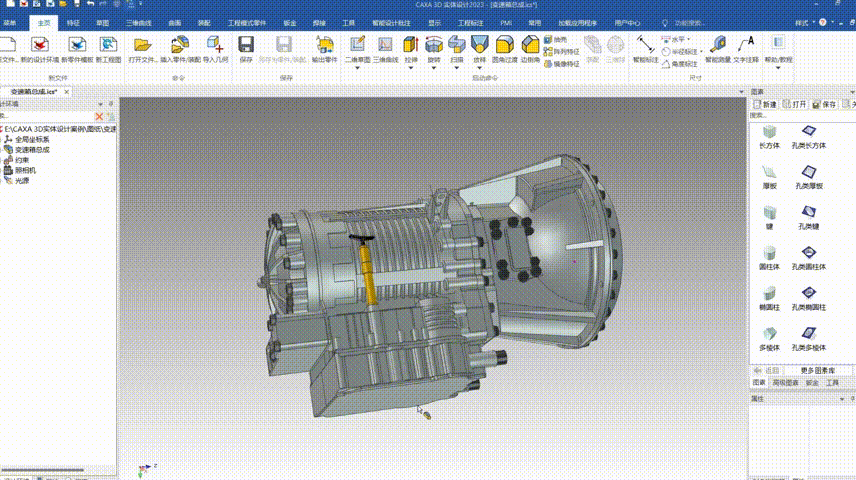This screenshot has width=856, height=480.
Task: Open the 钣金 ribbon tab
Action: point(290,21)
